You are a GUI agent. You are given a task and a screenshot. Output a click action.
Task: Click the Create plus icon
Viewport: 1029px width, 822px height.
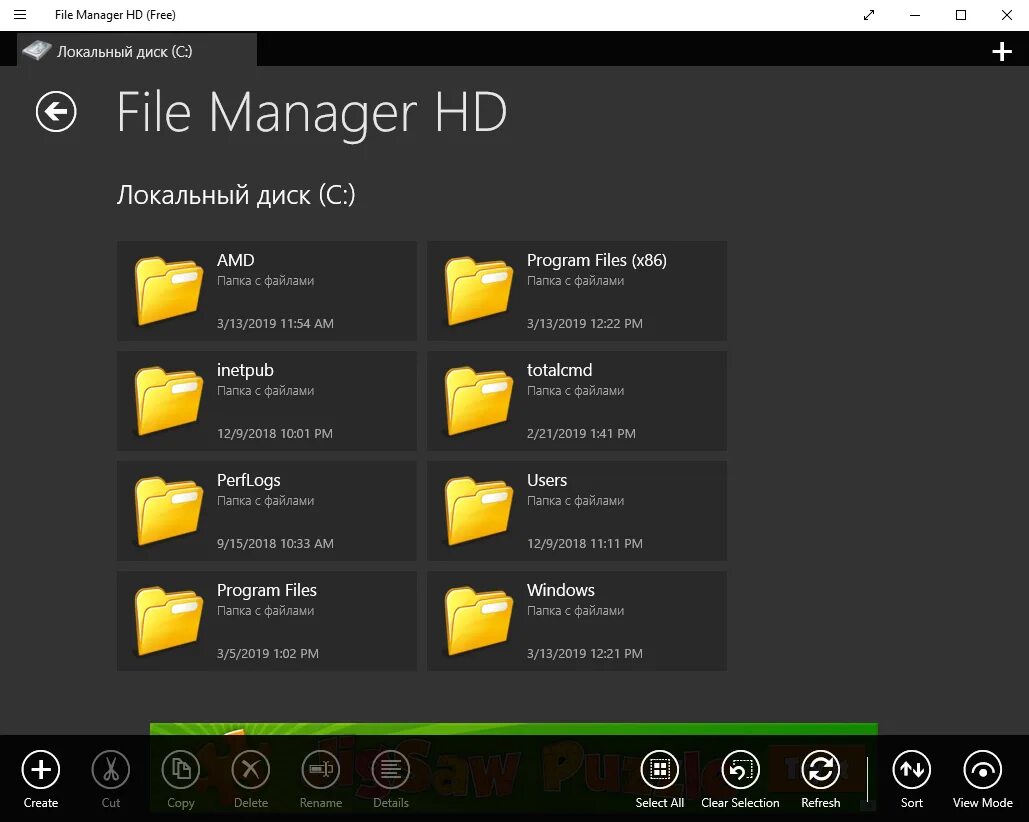click(x=41, y=770)
